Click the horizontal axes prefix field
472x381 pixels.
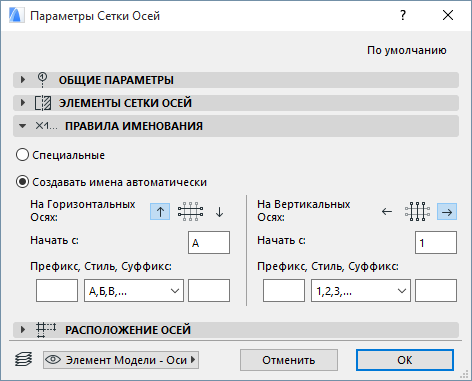point(57,291)
